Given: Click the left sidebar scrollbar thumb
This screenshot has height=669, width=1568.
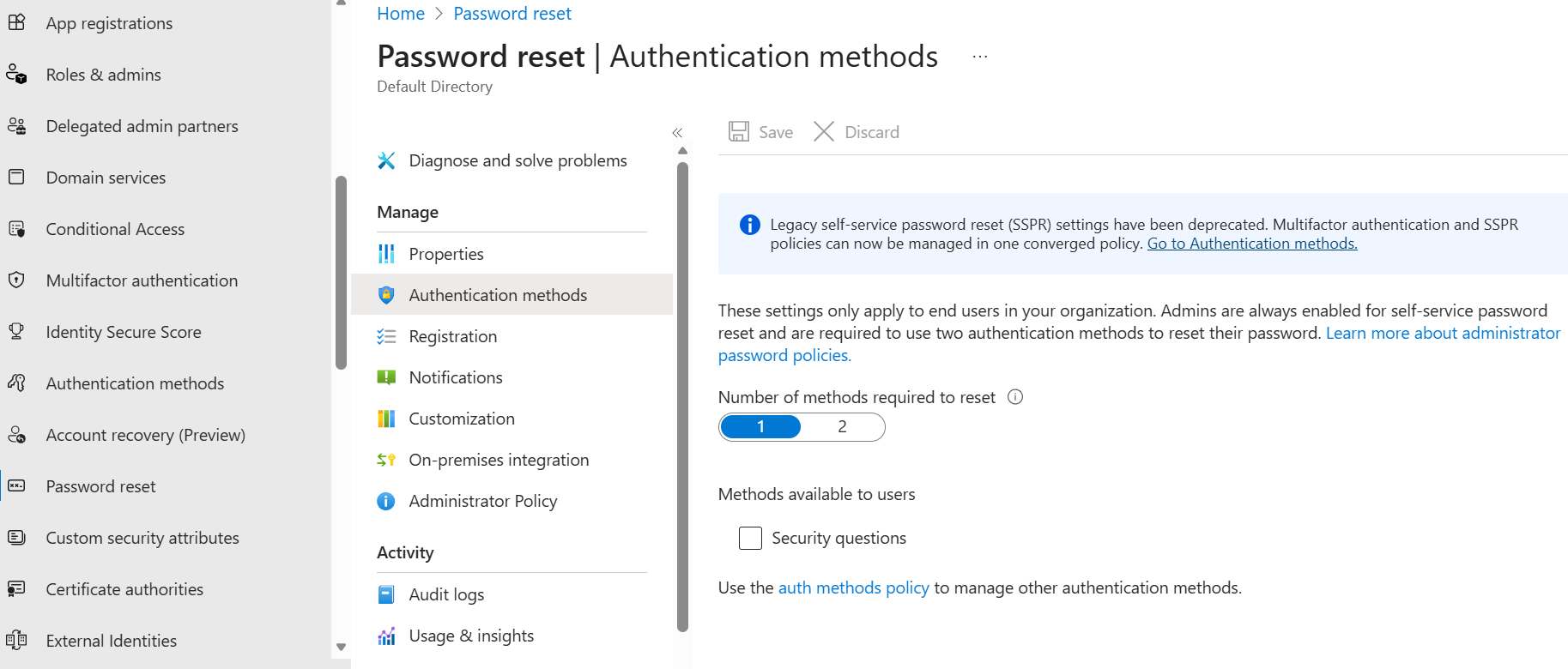Looking at the screenshot, I should tap(341, 273).
